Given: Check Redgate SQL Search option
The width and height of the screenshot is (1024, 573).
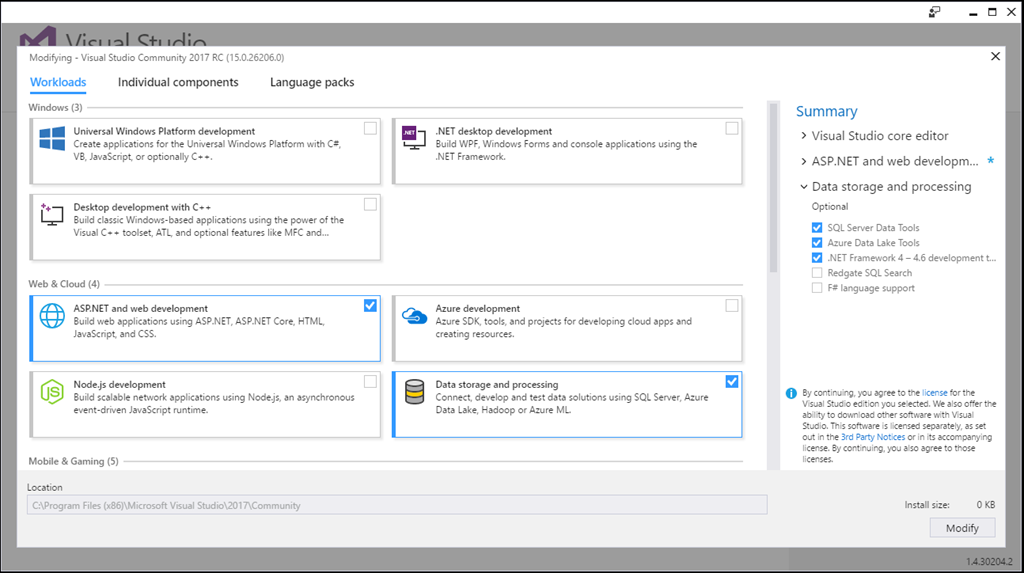Looking at the screenshot, I should pyautogui.click(x=817, y=272).
